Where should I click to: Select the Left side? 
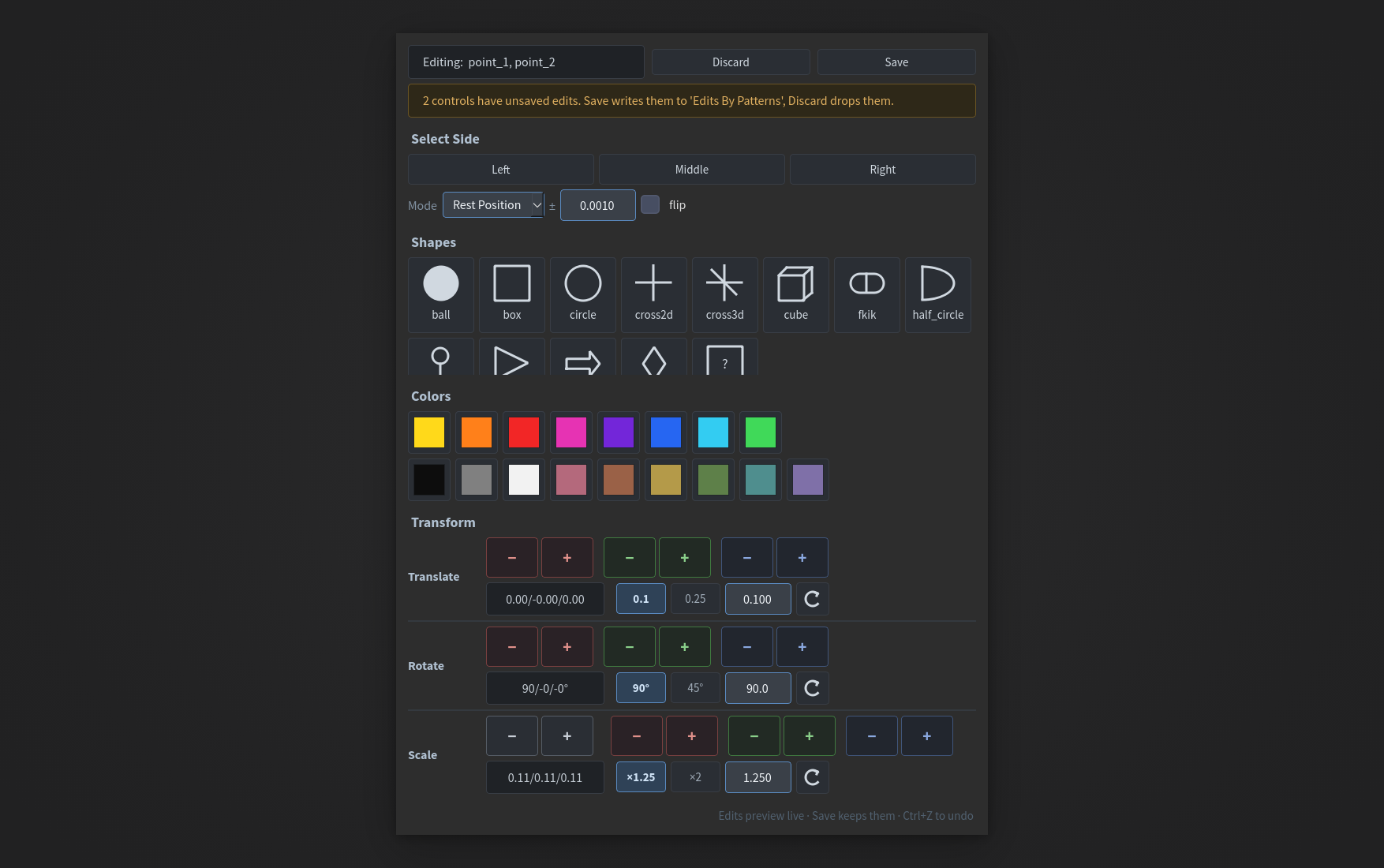[x=501, y=170]
